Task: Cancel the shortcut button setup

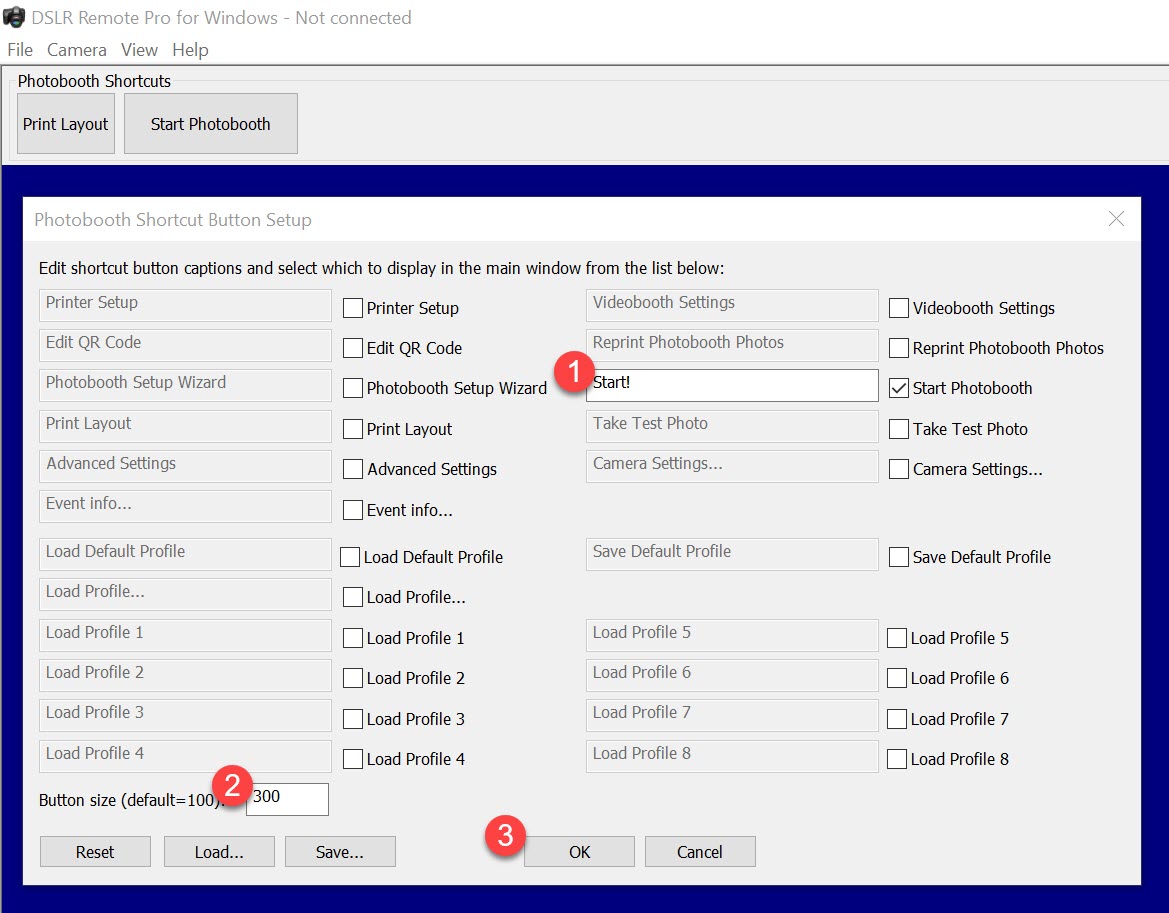Action: click(700, 851)
